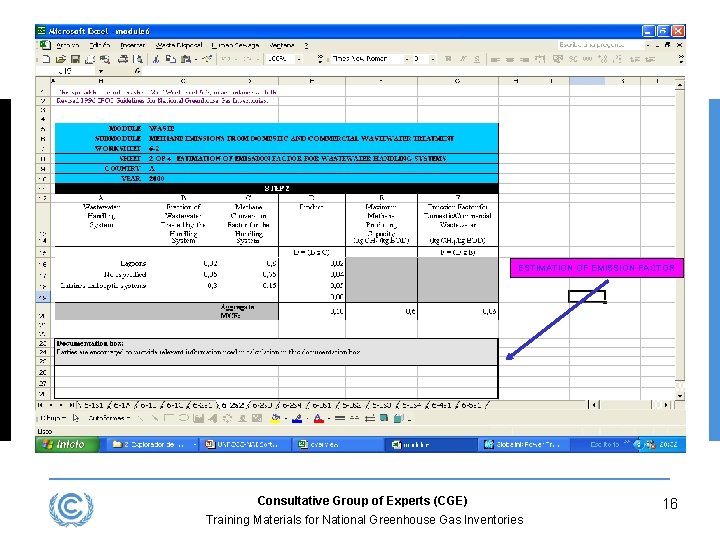Open the Font Color dropdown arrow
The height and width of the screenshot is (540, 720).
[329, 418]
